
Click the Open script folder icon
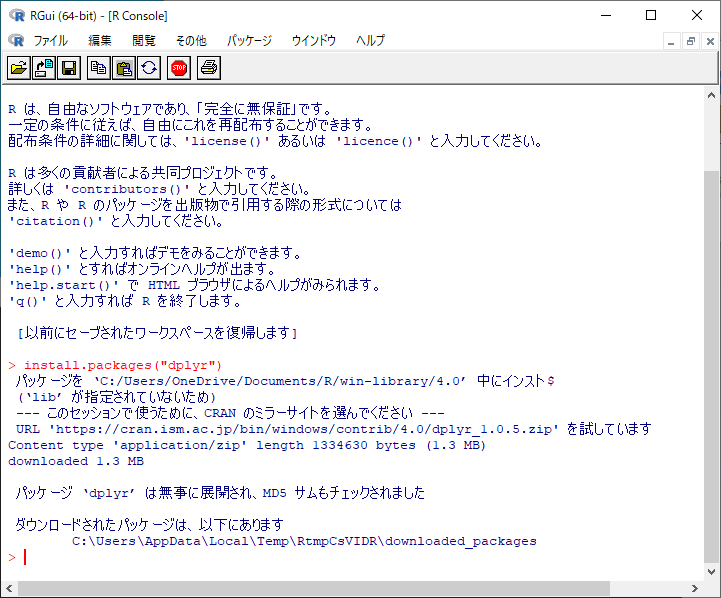[19, 68]
